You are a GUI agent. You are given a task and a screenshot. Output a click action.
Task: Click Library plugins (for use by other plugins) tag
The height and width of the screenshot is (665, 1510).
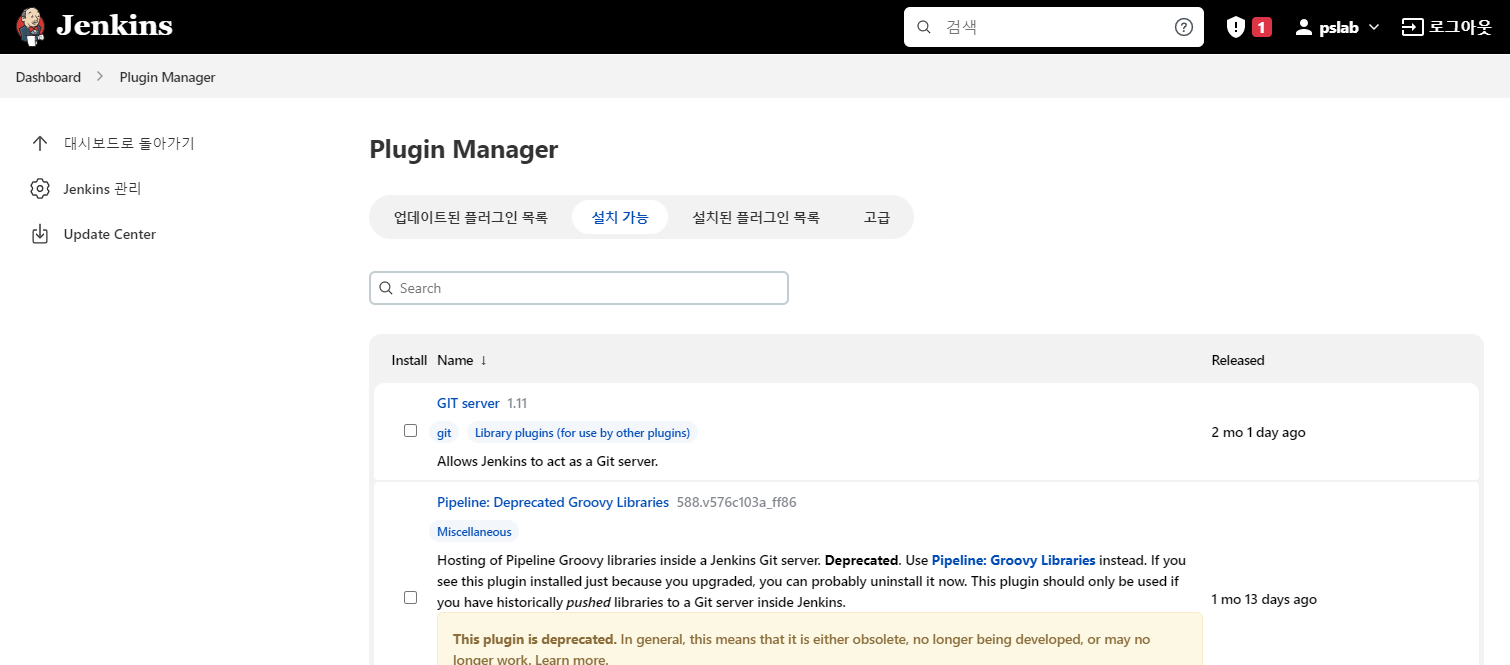pyautogui.click(x=582, y=433)
